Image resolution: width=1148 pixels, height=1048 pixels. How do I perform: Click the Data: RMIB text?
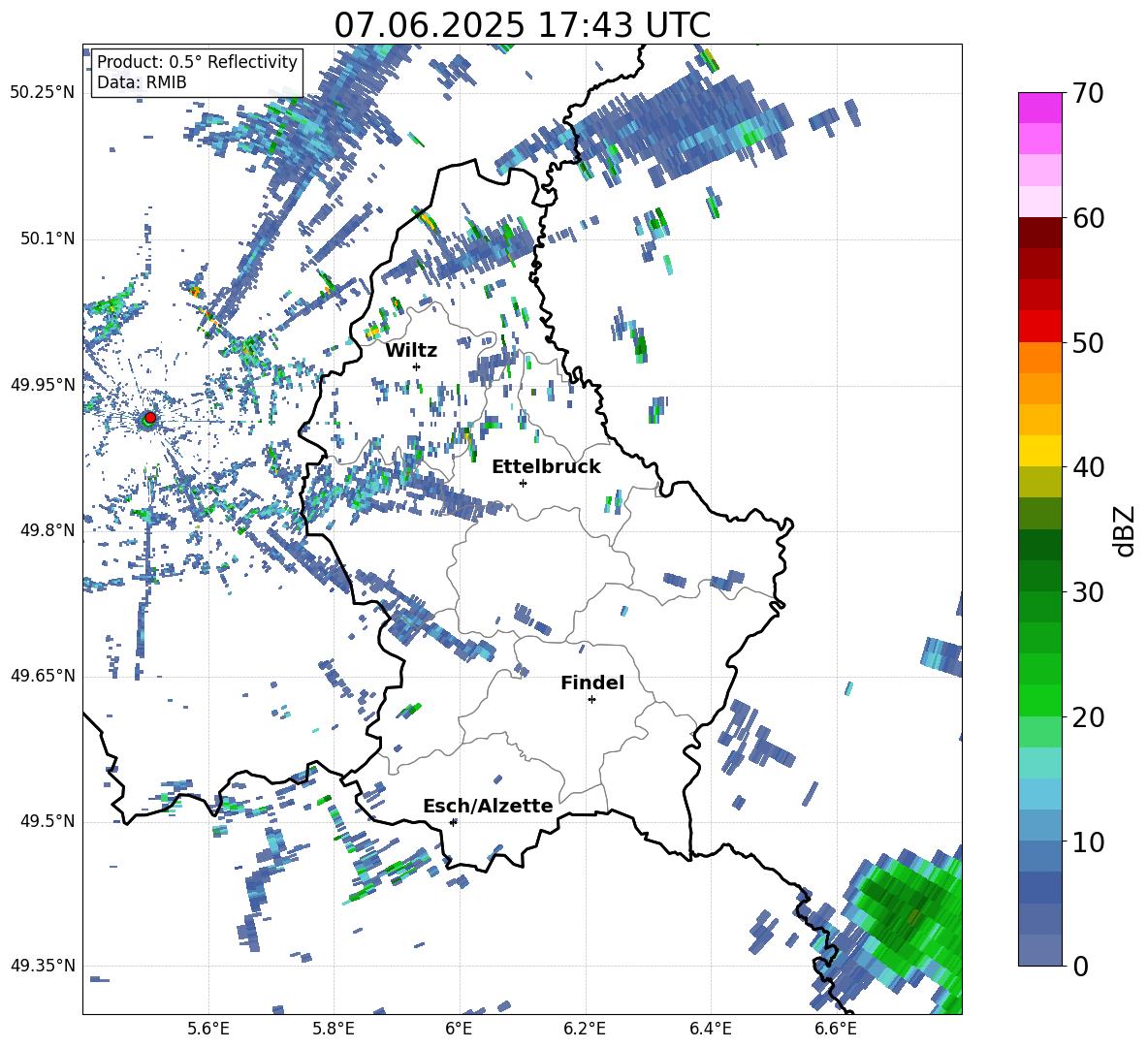(x=142, y=82)
